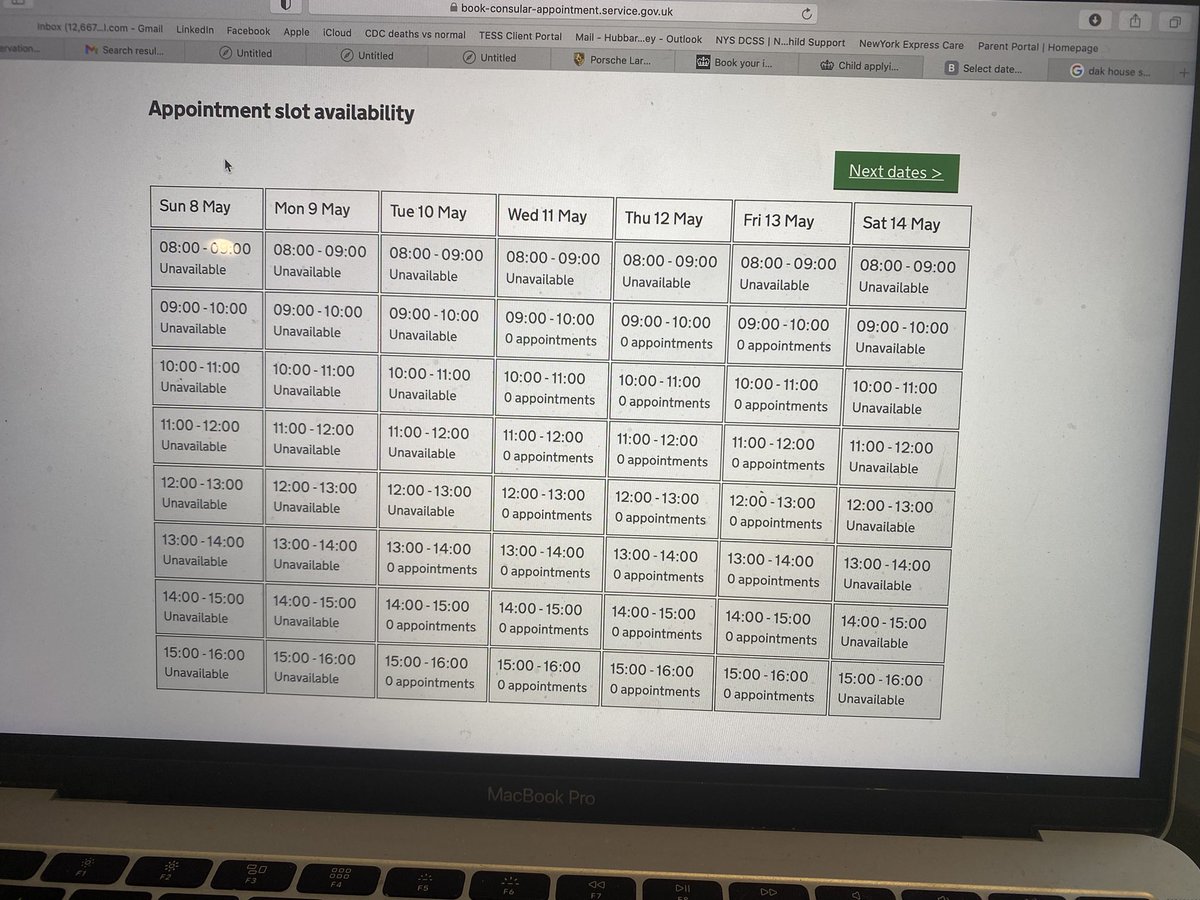Click the Sun 8 May column header
Image resolution: width=1200 pixels, height=900 pixels.
point(207,207)
